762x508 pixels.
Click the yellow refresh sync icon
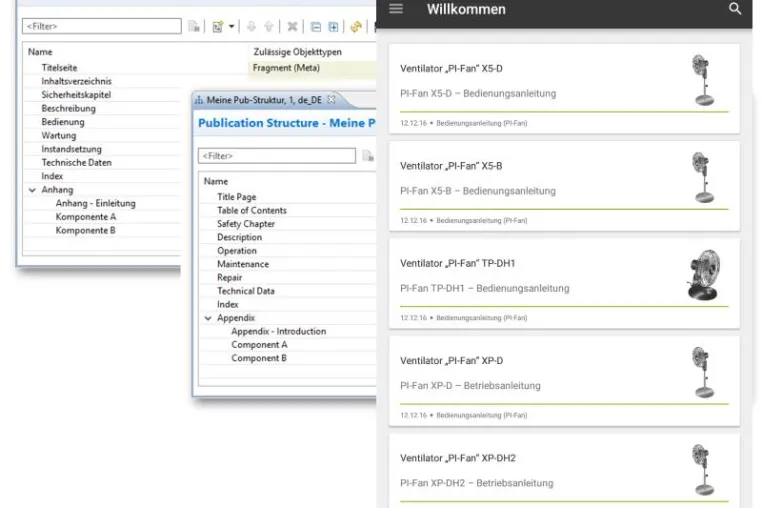tap(356, 27)
